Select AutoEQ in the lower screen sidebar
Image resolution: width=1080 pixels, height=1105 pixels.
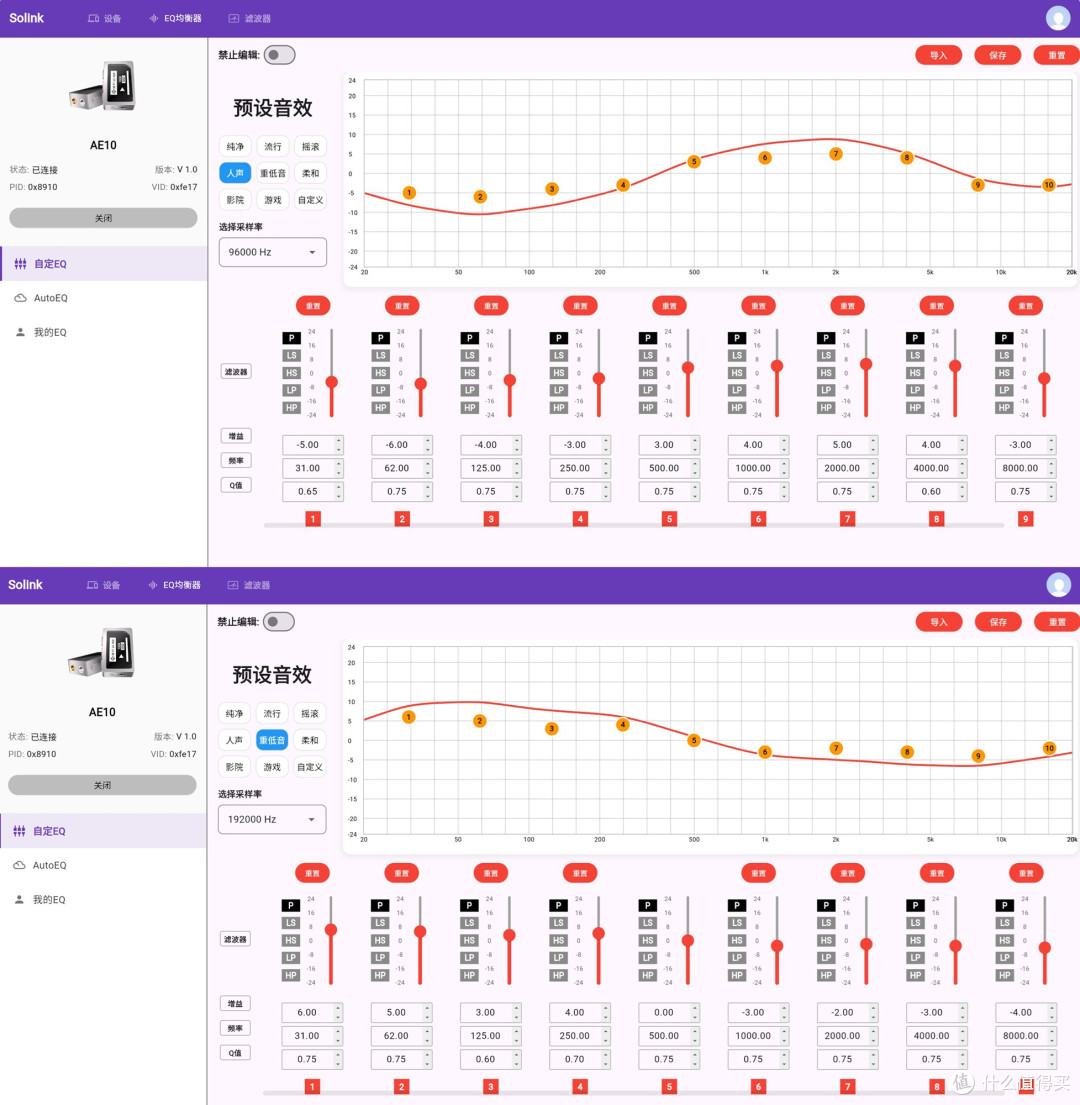point(103,865)
